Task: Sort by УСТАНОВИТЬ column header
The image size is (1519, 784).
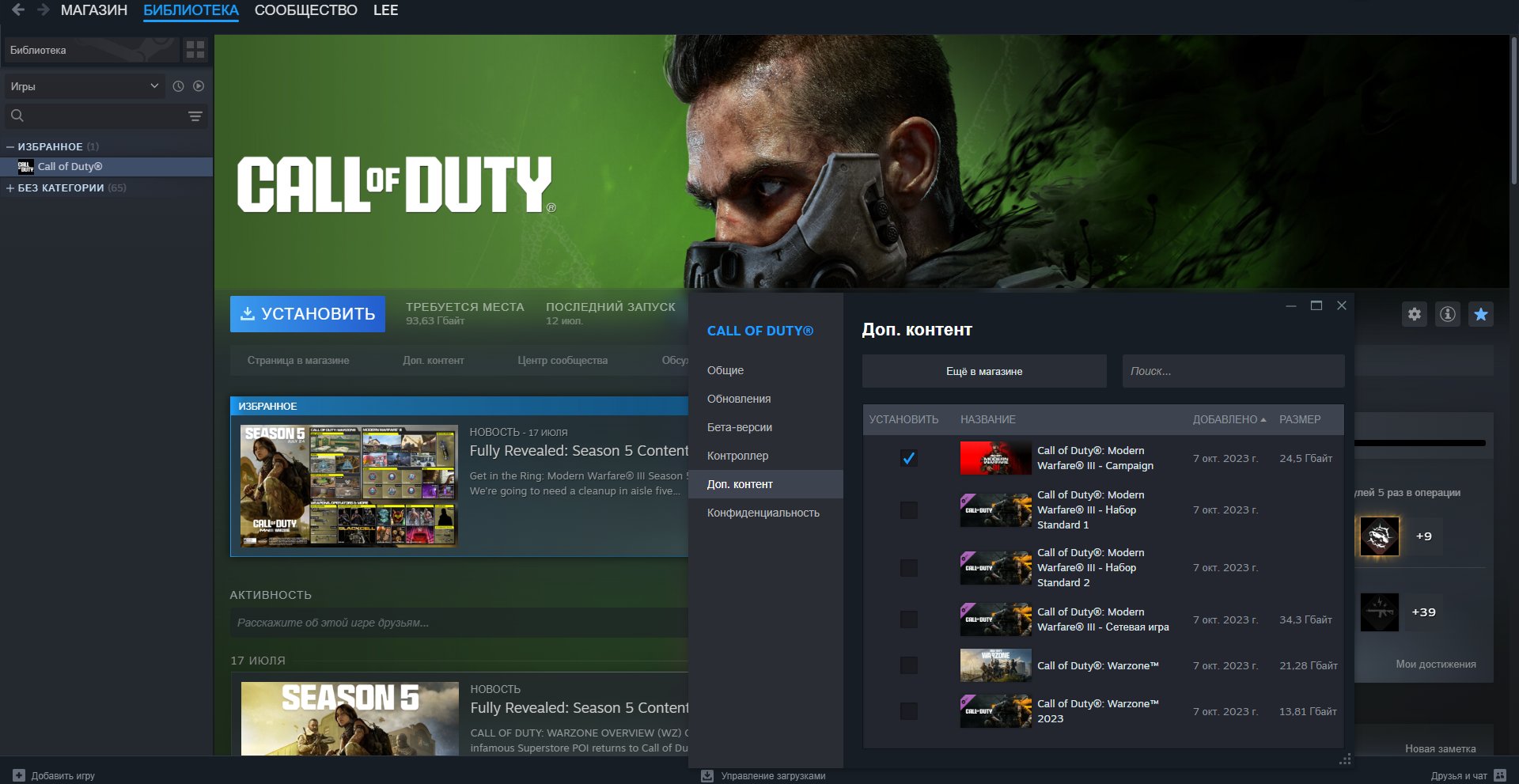Action: point(903,419)
